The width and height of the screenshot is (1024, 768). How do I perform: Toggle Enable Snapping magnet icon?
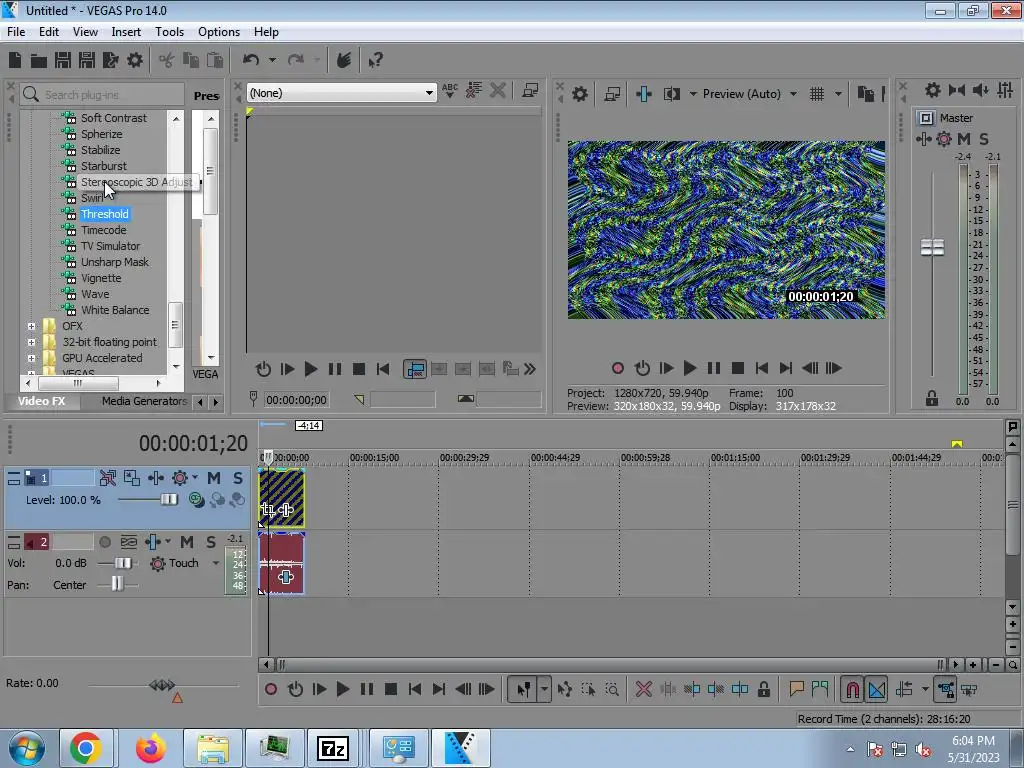coord(852,689)
